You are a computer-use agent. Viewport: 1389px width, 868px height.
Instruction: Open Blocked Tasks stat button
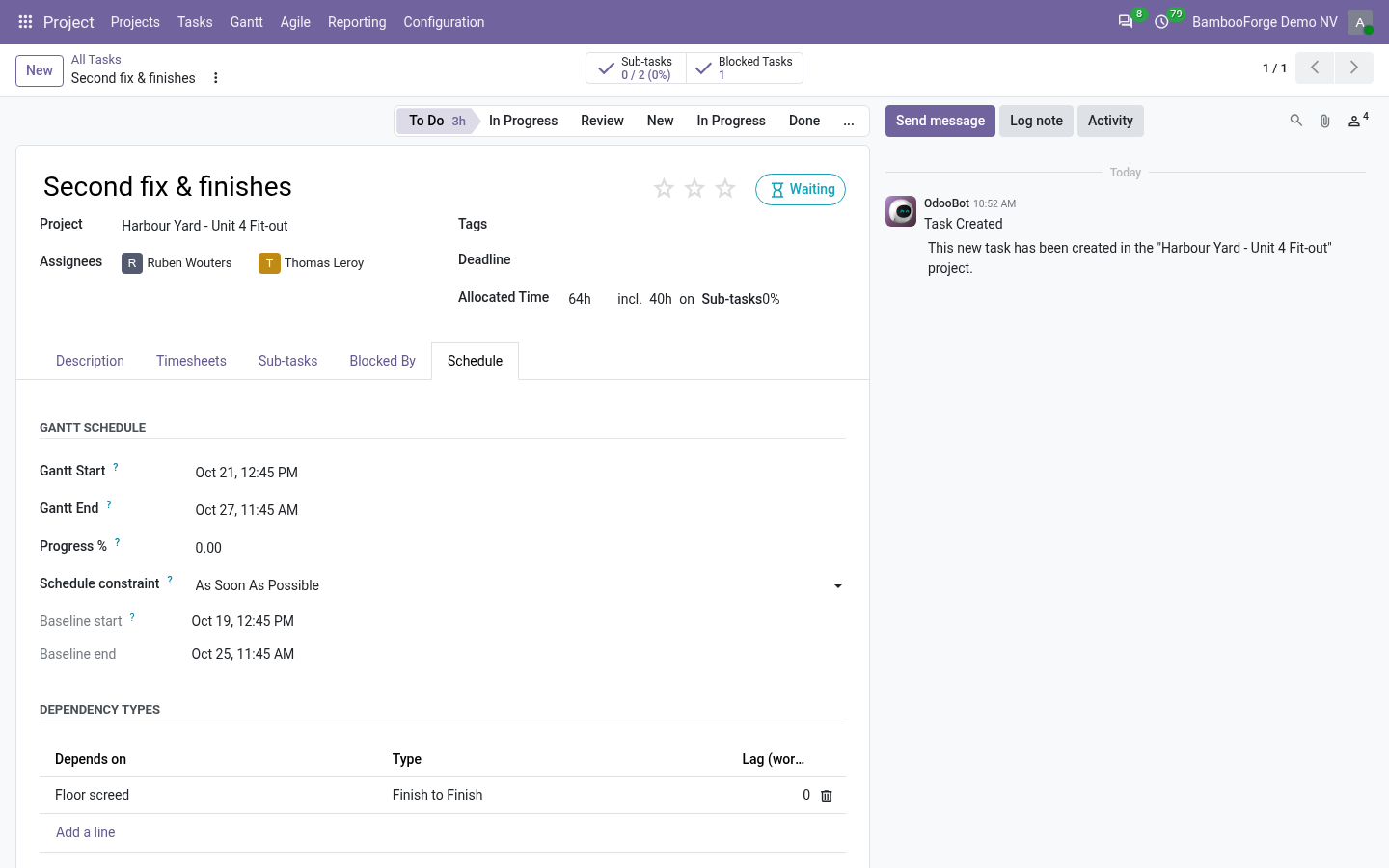(745, 68)
